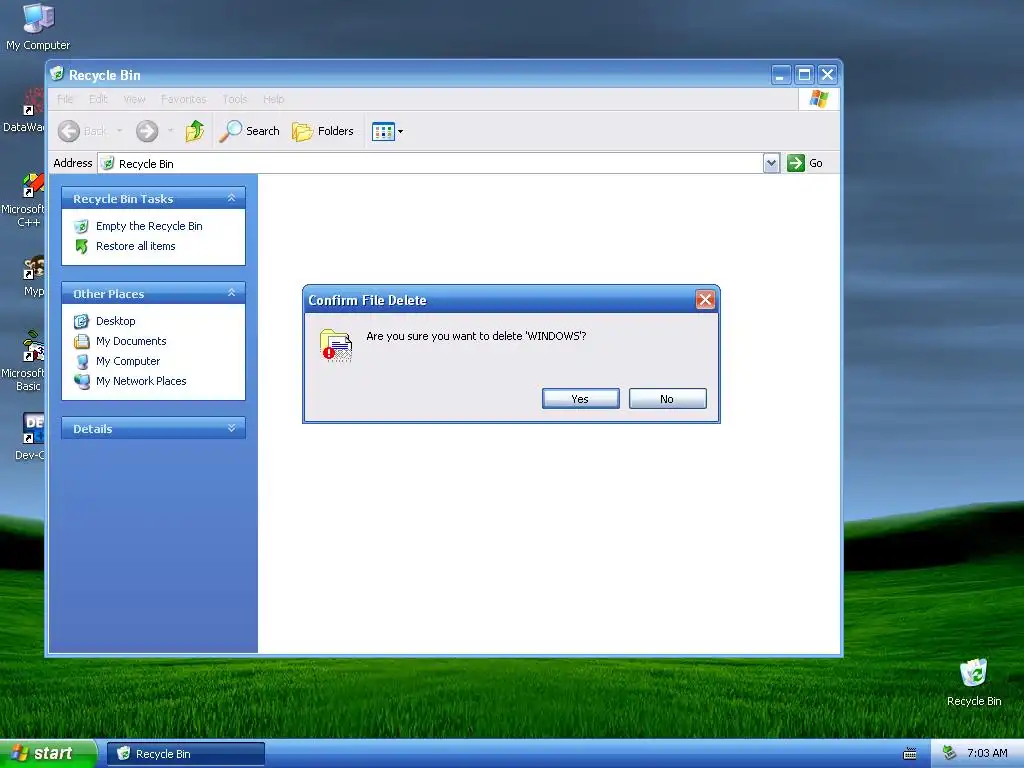Go up one folder level icon
Viewport: 1024px width, 768px height.
[x=195, y=131]
